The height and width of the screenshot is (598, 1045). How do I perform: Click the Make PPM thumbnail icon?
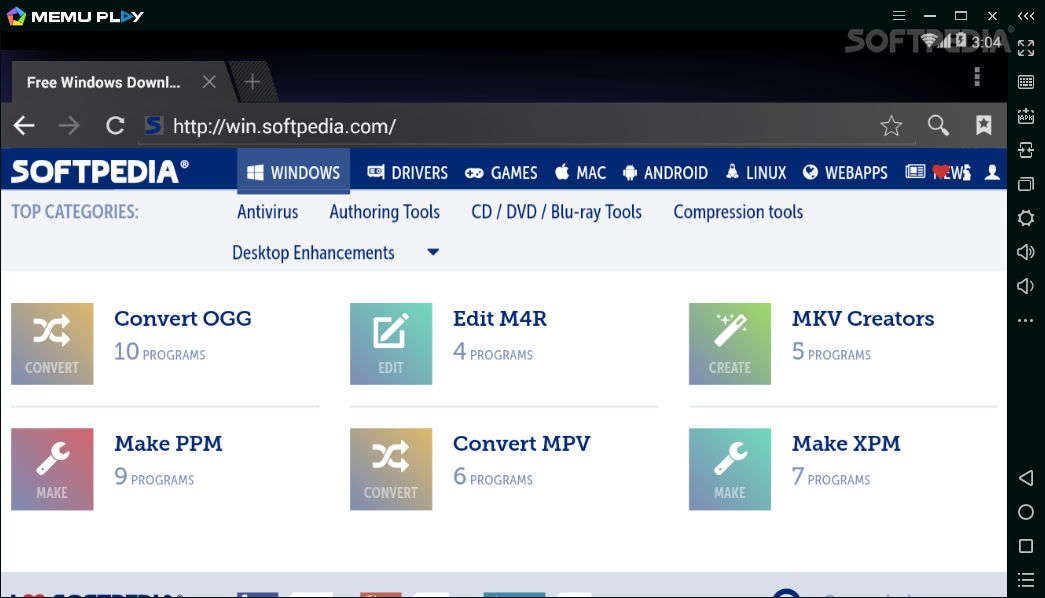pyautogui.click(x=52, y=469)
